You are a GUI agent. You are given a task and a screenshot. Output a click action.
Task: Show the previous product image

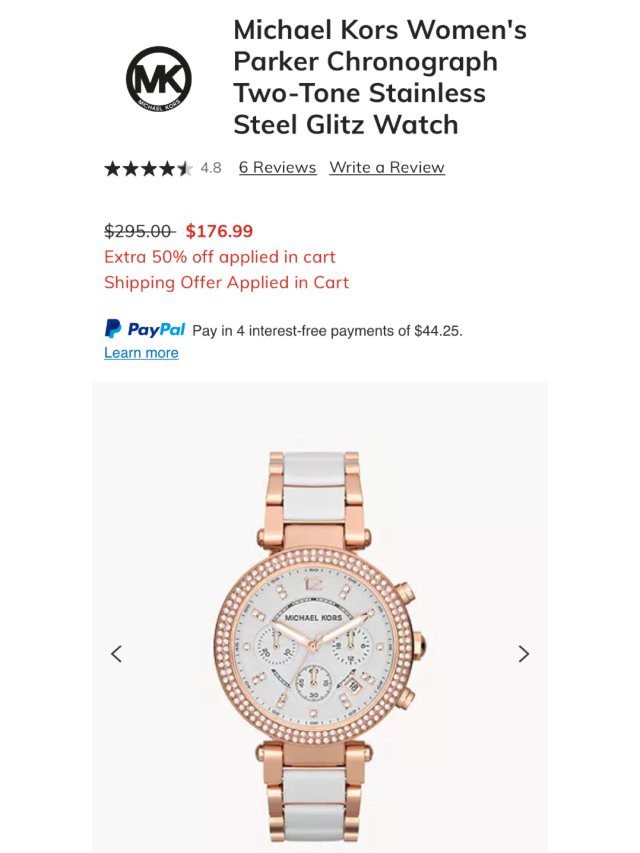(x=116, y=654)
